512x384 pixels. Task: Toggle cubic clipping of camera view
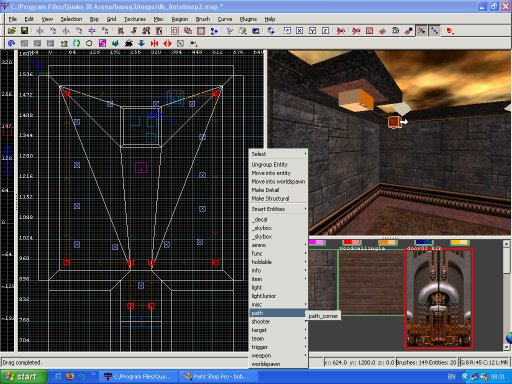(x=256, y=31)
